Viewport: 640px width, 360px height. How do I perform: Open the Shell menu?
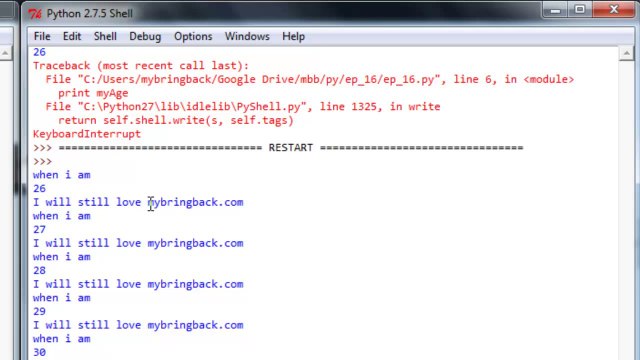[x=105, y=36]
